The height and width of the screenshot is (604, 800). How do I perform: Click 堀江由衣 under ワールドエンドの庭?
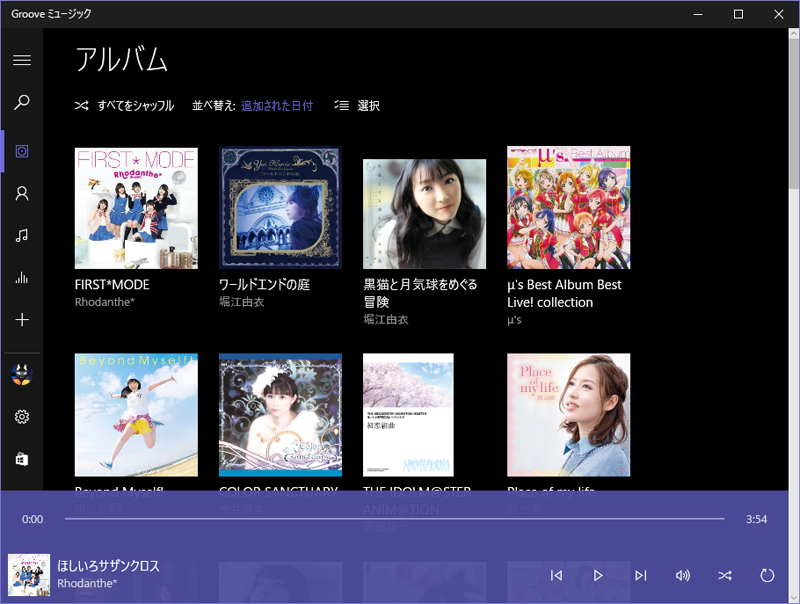[x=241, y=302]
